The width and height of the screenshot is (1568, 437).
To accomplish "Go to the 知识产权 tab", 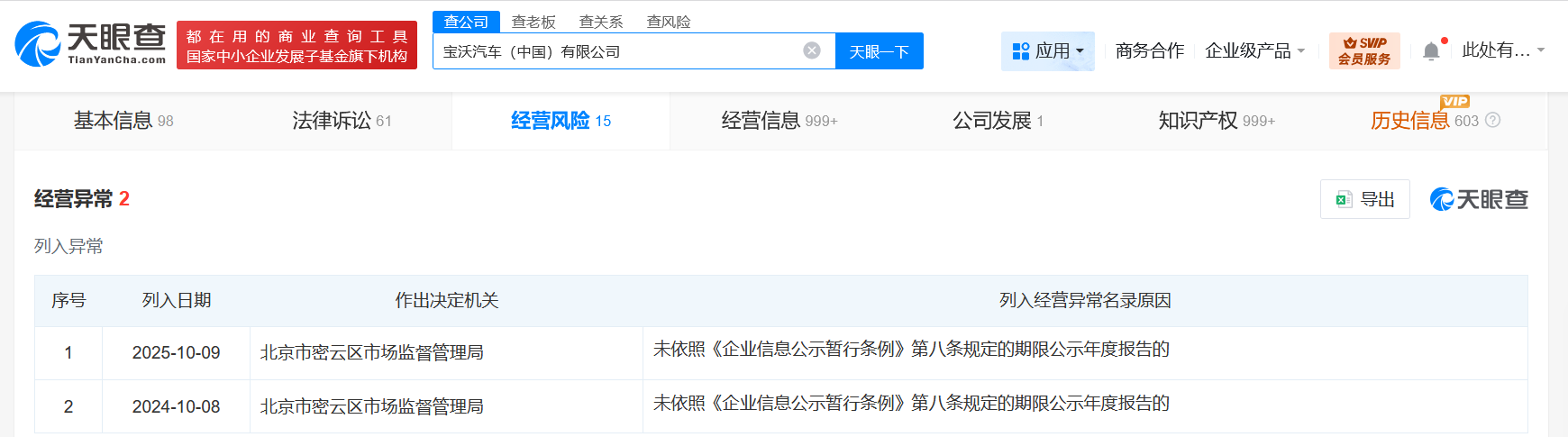I will click(1216, 121).
